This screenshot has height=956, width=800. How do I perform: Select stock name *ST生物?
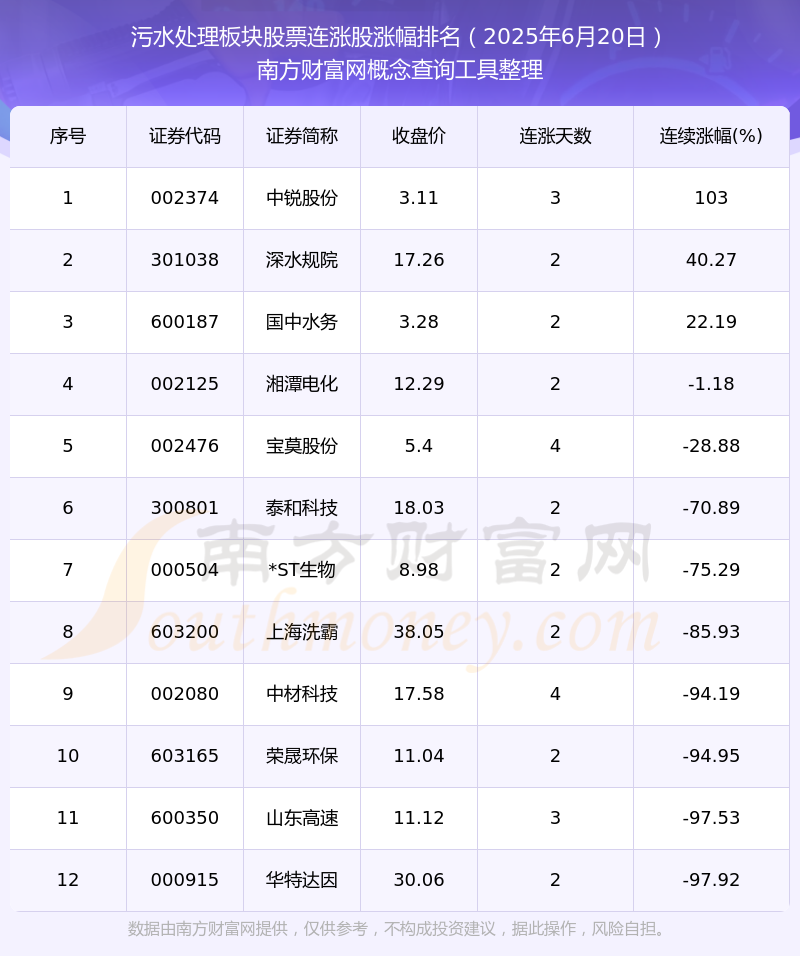click(302, 570)
